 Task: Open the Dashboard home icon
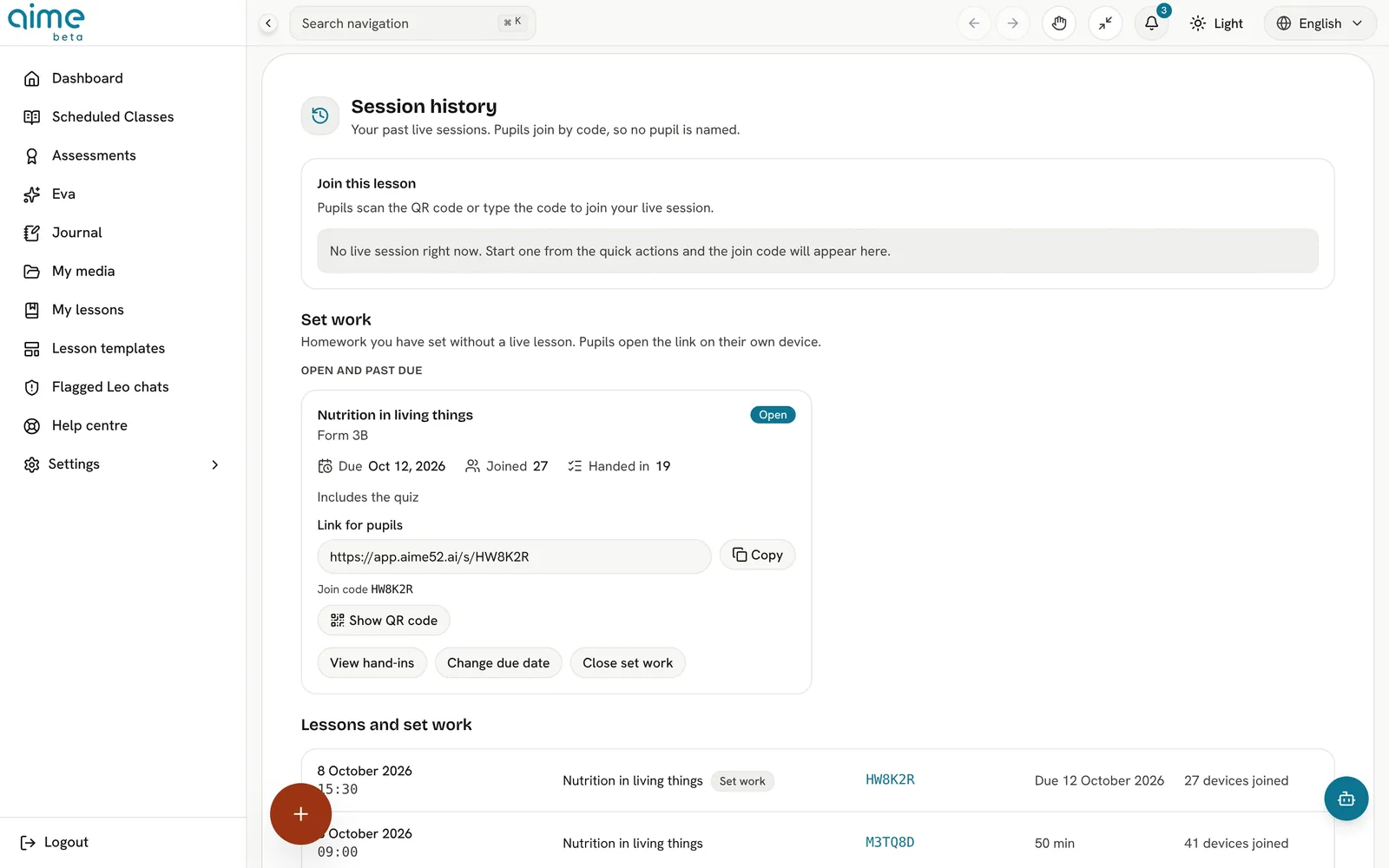coord(32,78)
